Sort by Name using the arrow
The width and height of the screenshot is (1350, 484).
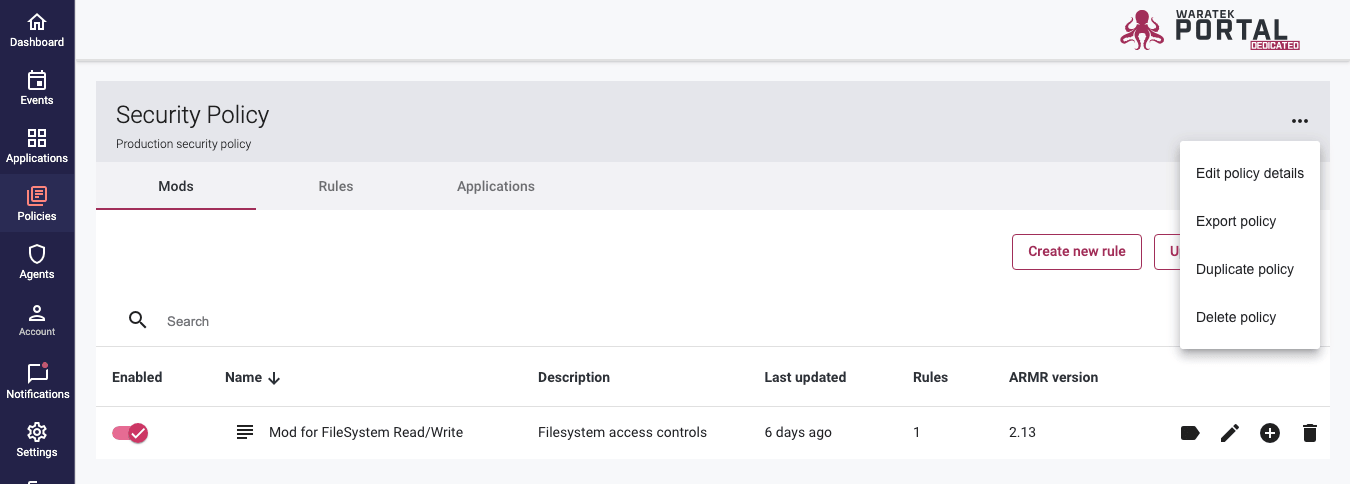click(274, 378)
